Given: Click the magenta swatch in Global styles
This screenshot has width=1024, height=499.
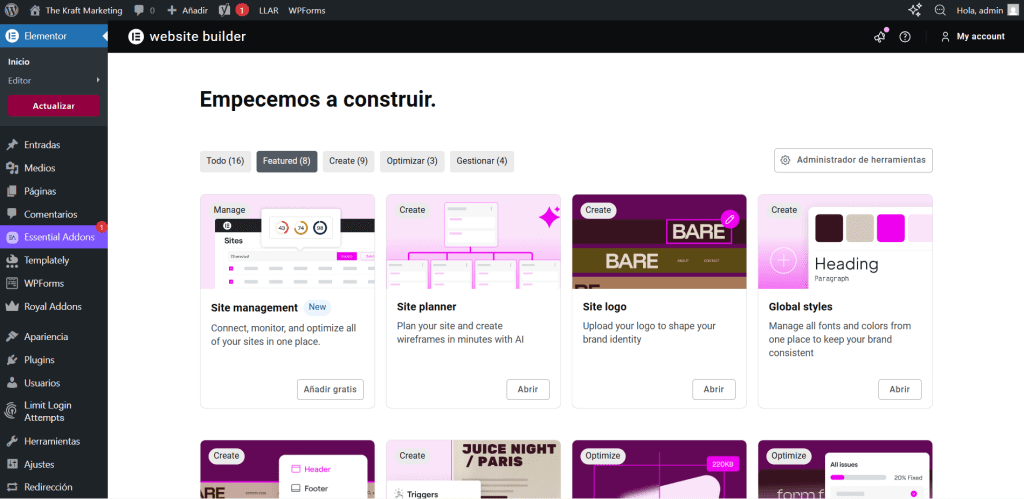Looking at the screenshot, I should click(x=890, y=228).
